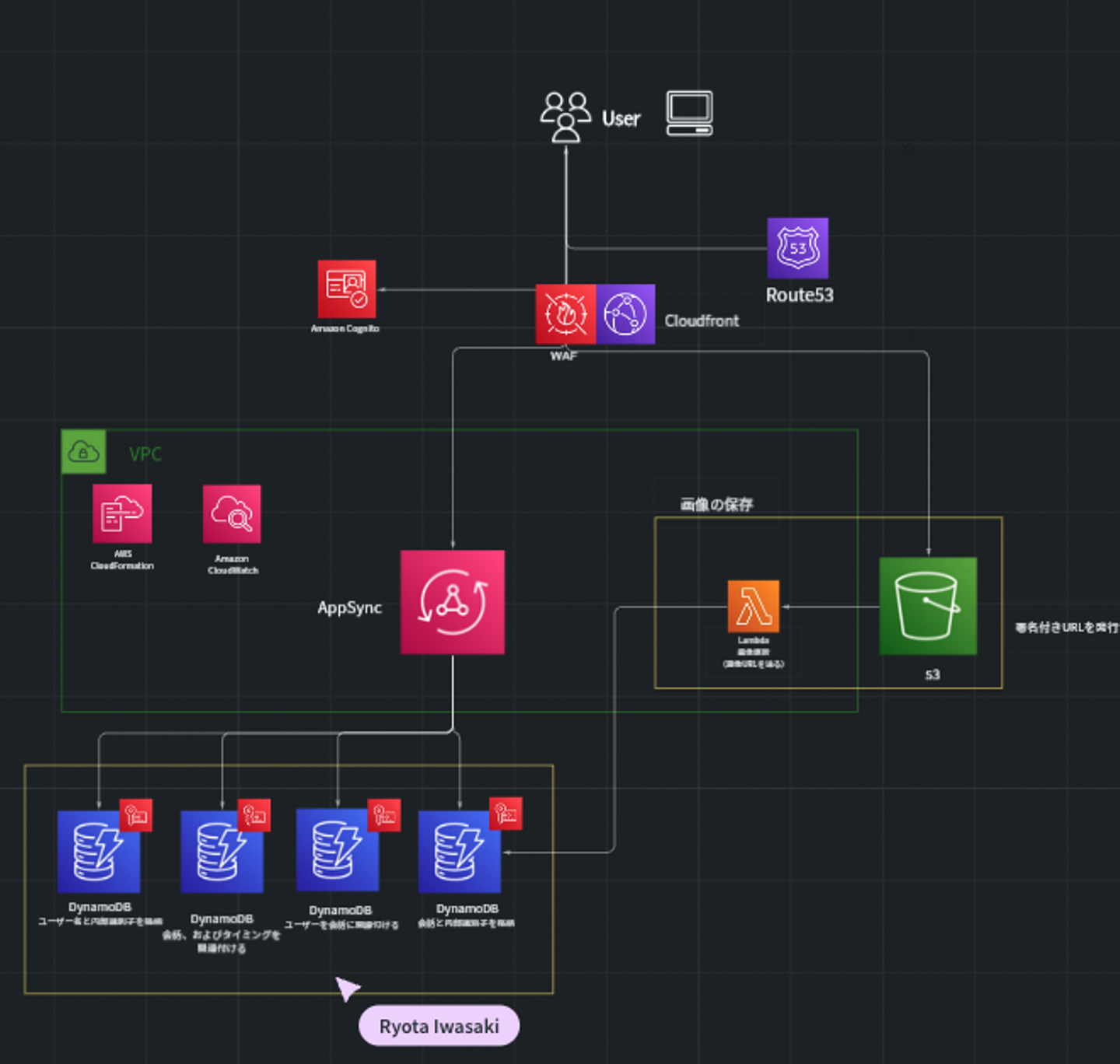Select the green S3 bucket icon

(927, 606)
